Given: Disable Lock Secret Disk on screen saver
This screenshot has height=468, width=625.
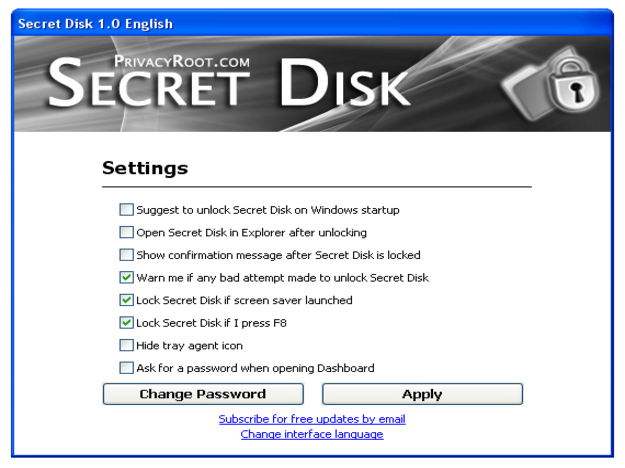Looking at the screenshot, I should 126,300.
